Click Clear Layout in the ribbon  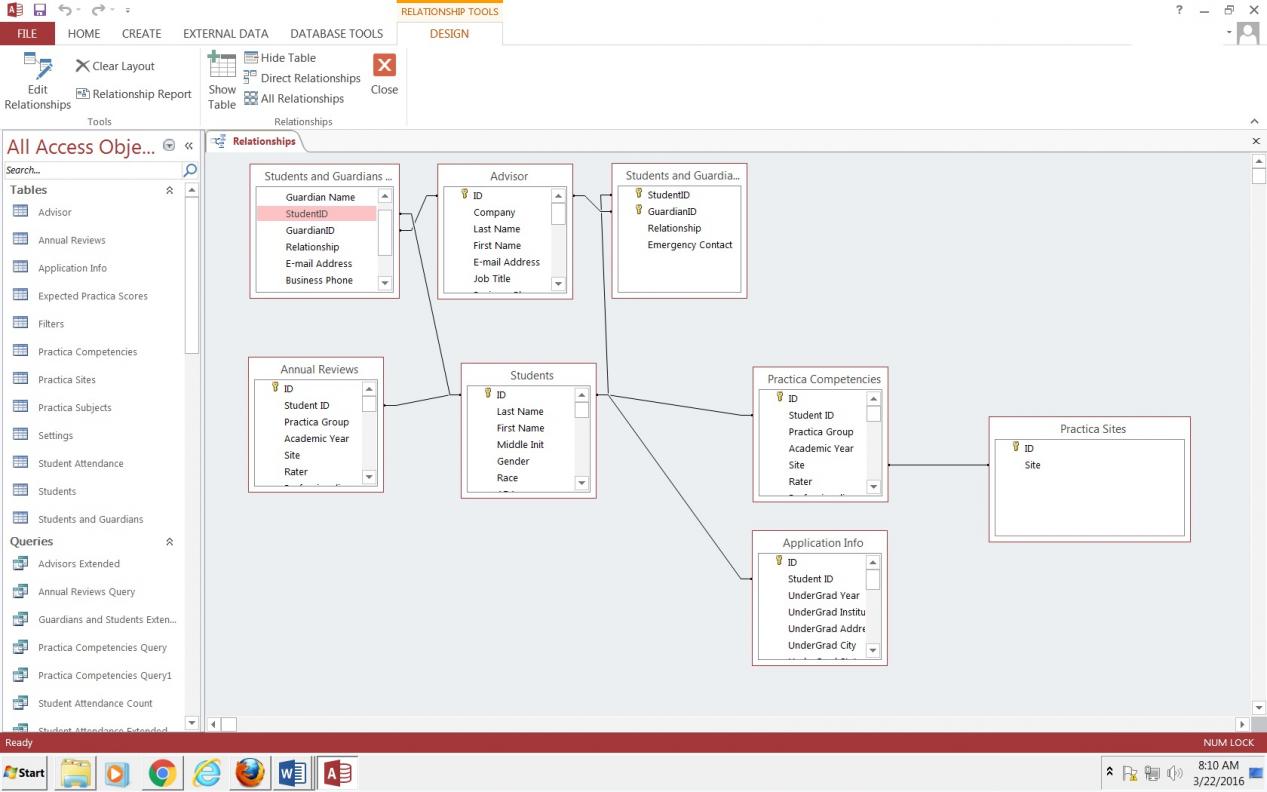tap(115, 66)
